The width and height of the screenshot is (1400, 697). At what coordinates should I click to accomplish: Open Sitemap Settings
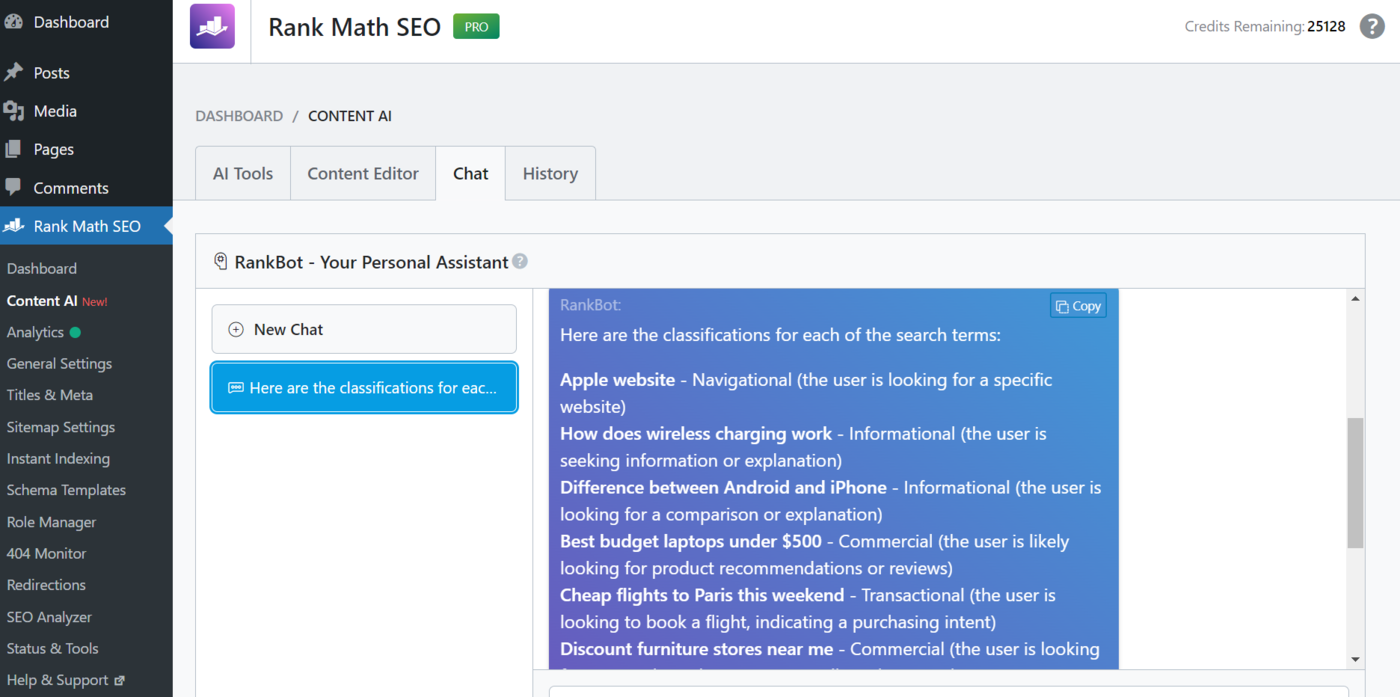(x=61, y=427)
